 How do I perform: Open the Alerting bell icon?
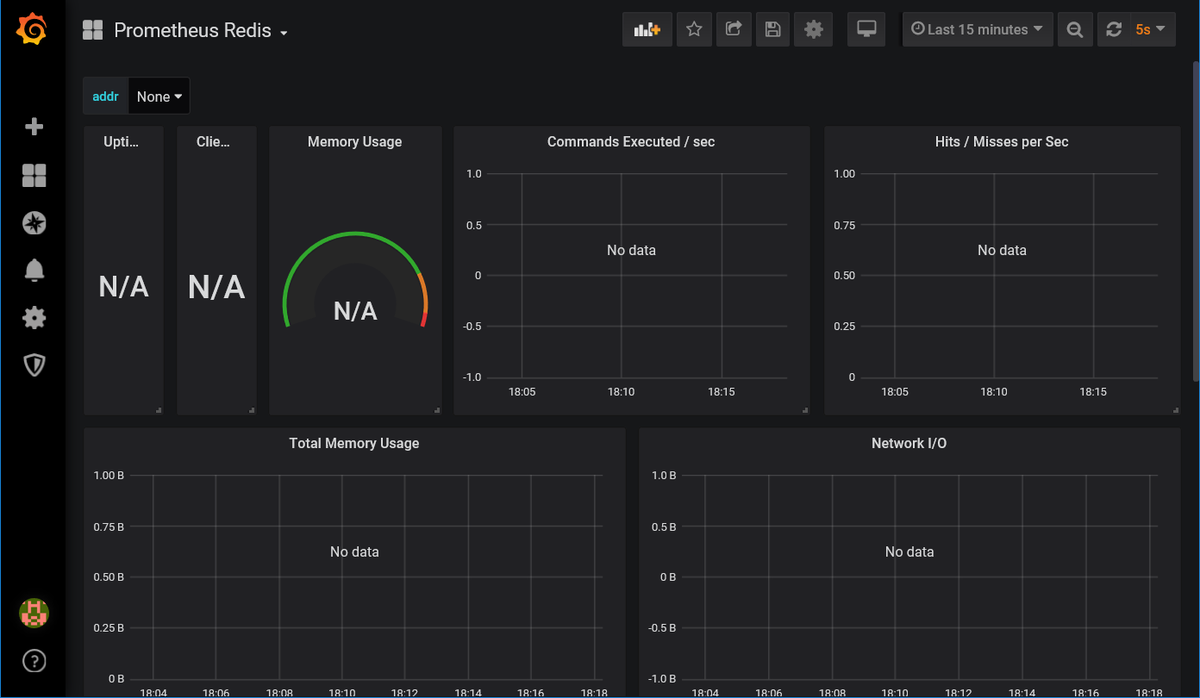click(34, 270)
